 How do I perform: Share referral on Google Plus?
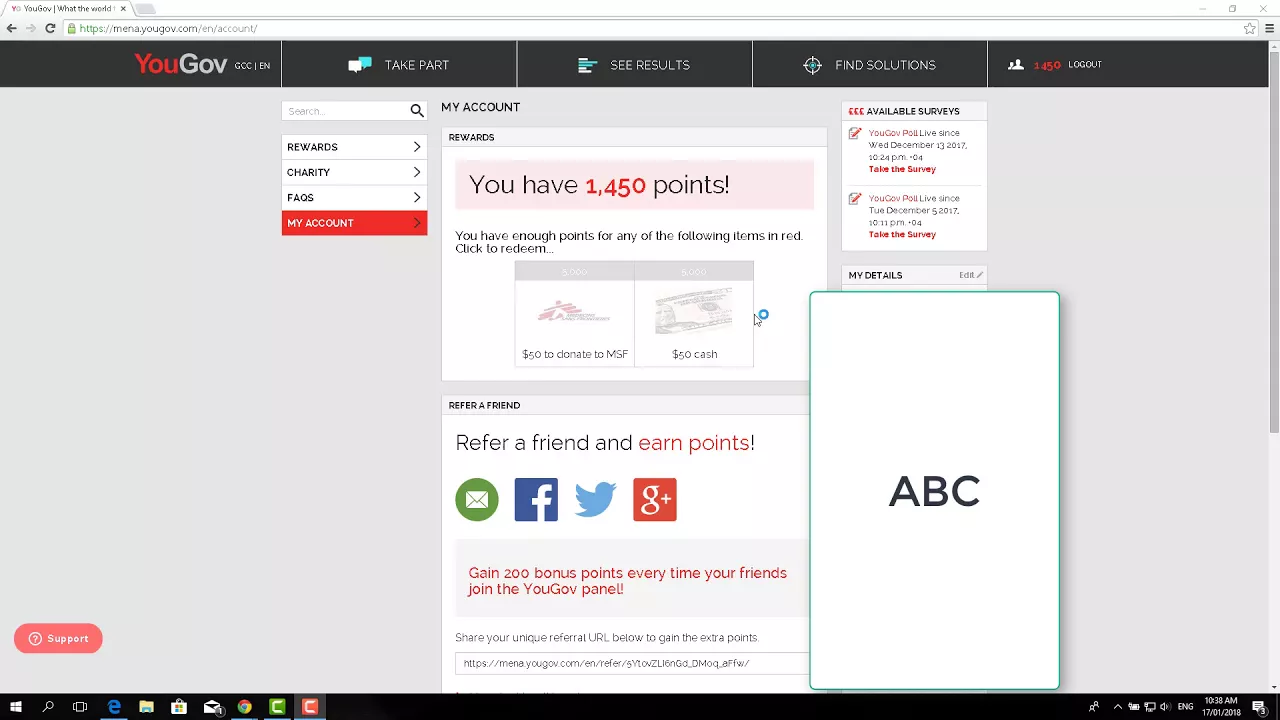point(655,499)
